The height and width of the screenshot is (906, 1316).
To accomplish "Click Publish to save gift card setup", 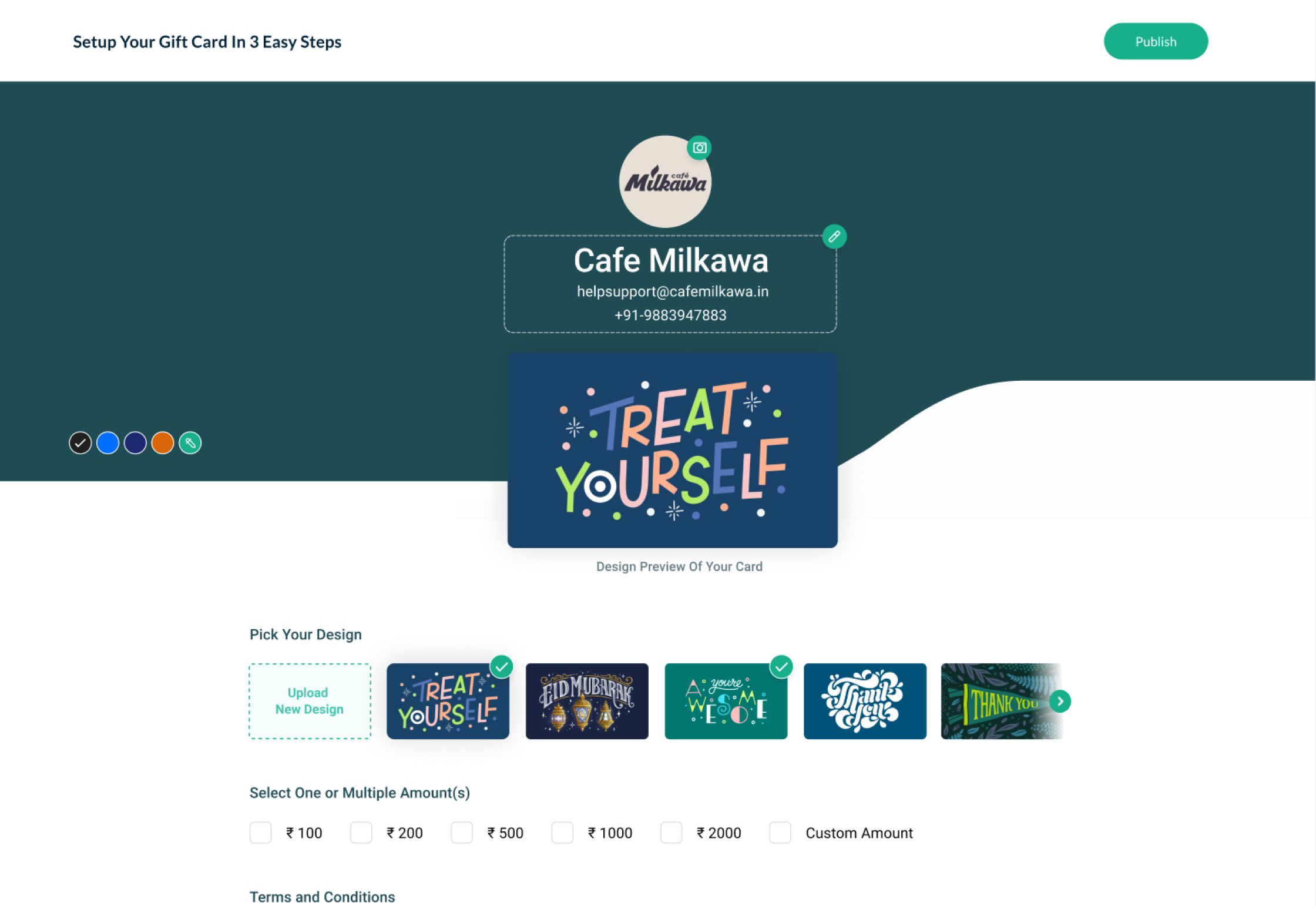I will click(x=1155, y=41).
